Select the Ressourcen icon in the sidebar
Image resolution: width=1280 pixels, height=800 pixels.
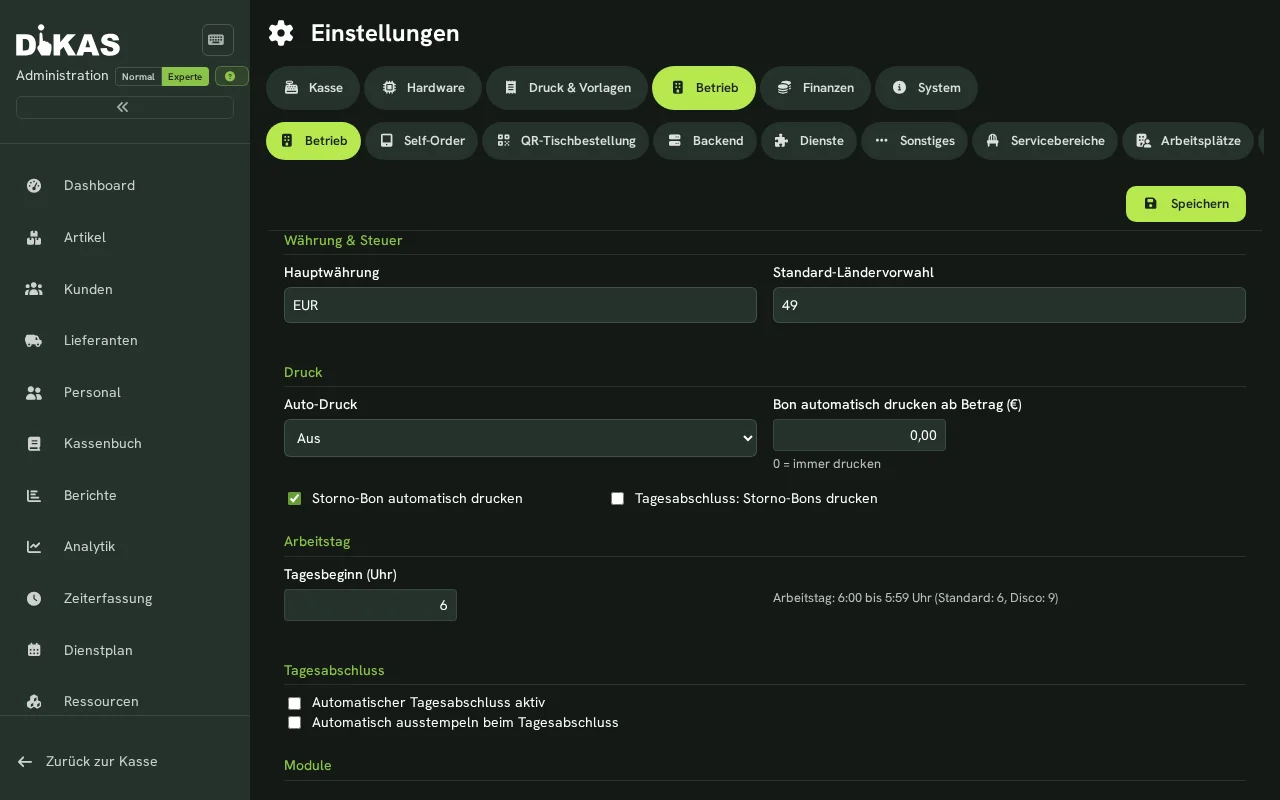pyautogui.click(x=34, y=701)
